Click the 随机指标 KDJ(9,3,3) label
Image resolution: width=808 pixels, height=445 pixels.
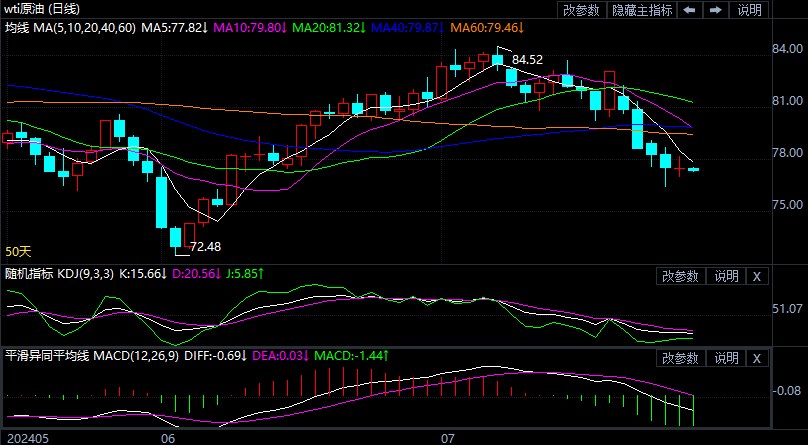click(x=59, y=274)
